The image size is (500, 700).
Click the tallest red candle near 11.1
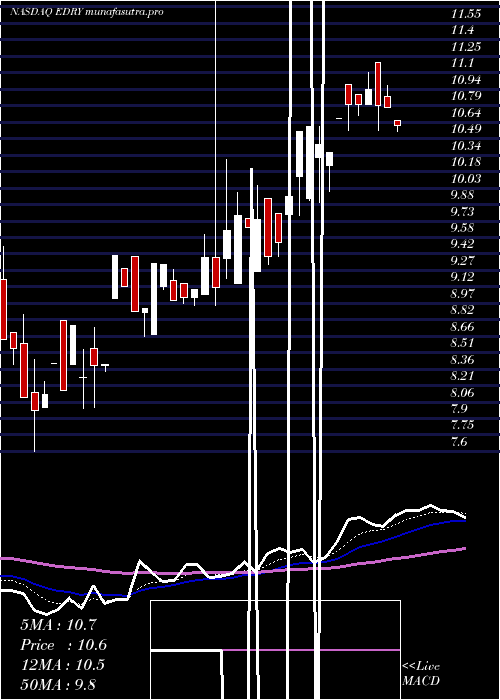click(x=378, y=84)
